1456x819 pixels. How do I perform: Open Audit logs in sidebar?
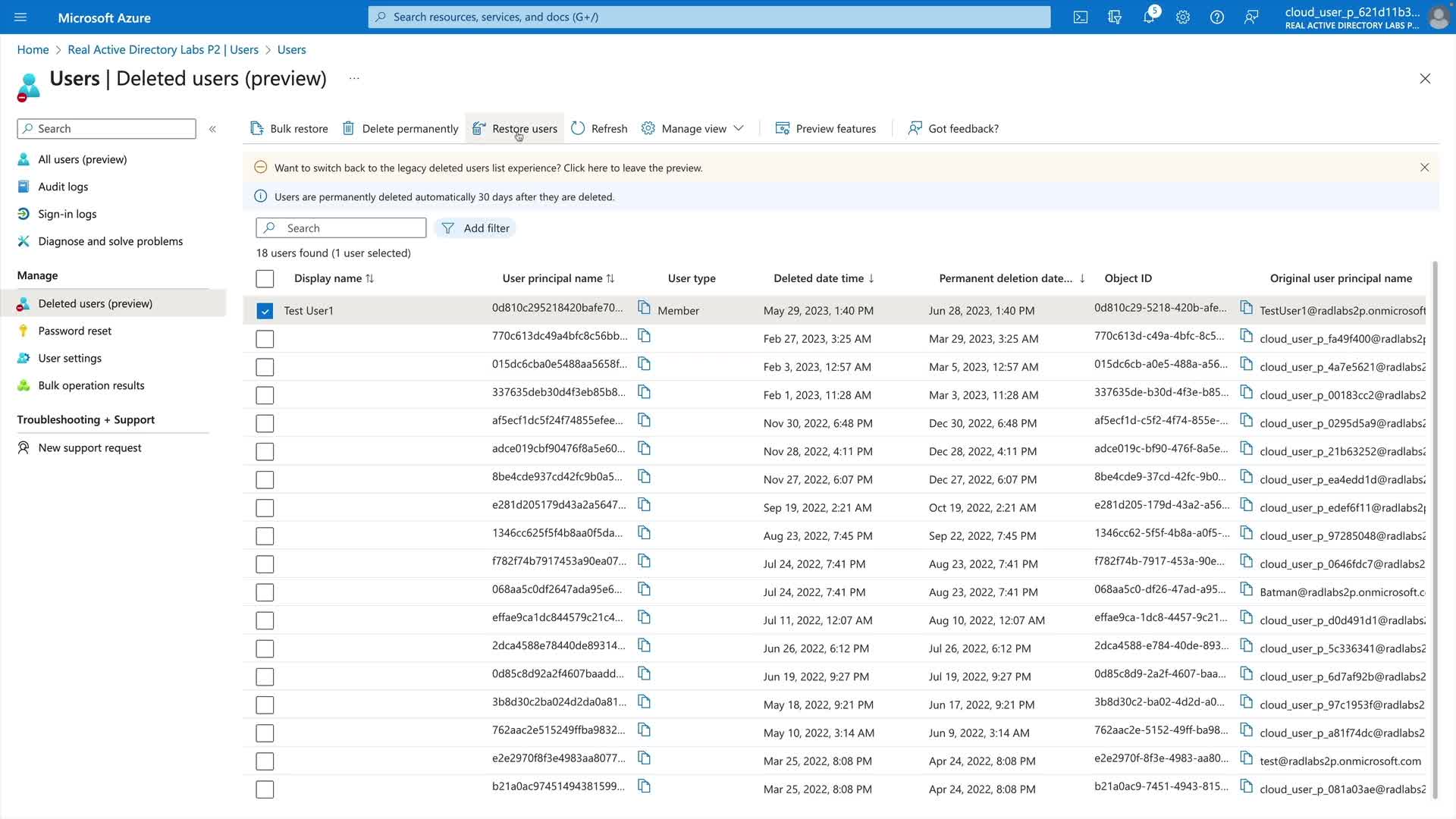click(x=63, y=187)
